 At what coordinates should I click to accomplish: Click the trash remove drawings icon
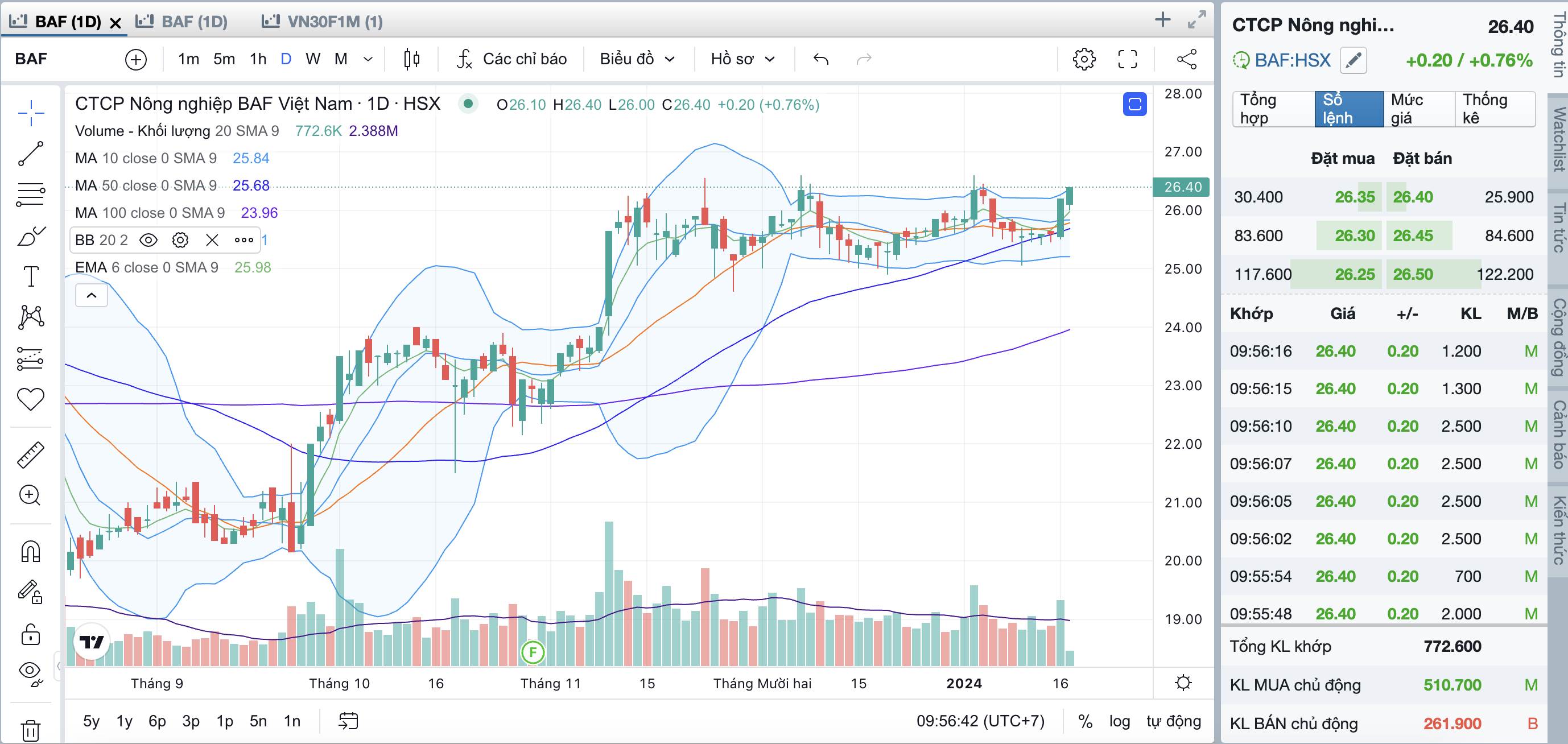click(30, 729)
